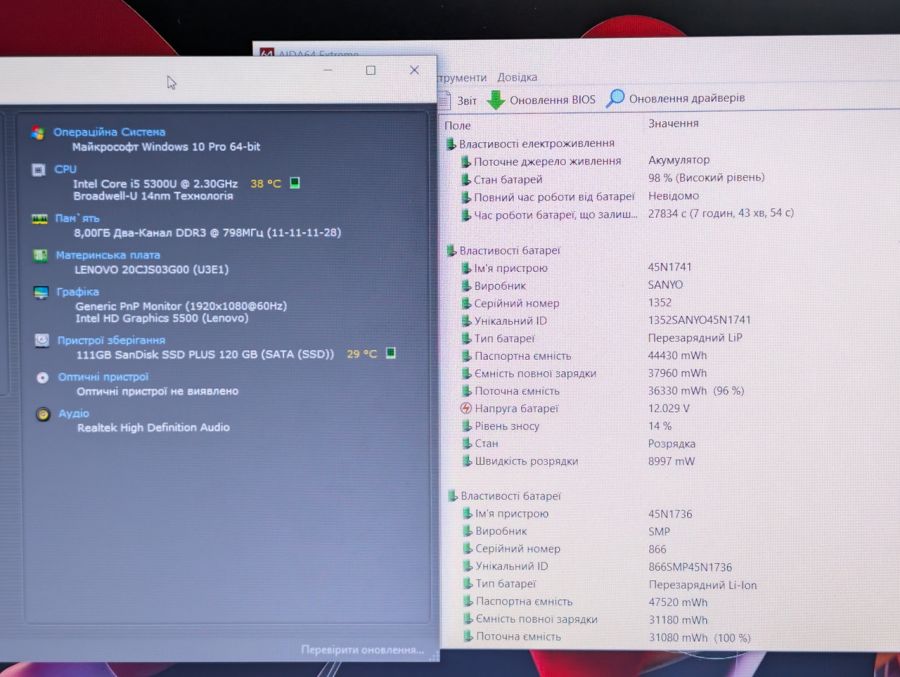
Task: Click the report page icon next to Звіт
Action: click(445, 100)
